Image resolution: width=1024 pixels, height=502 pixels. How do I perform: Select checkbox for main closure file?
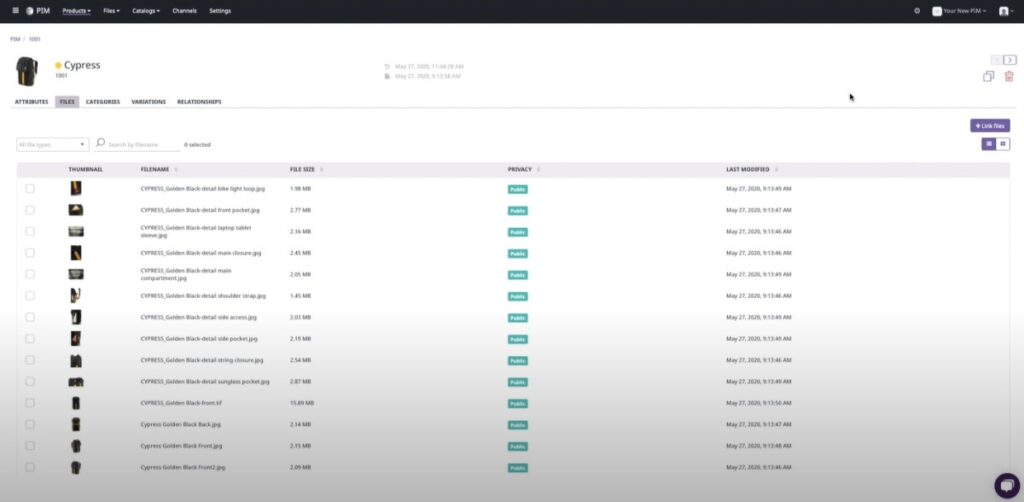[x=30, y=253]
